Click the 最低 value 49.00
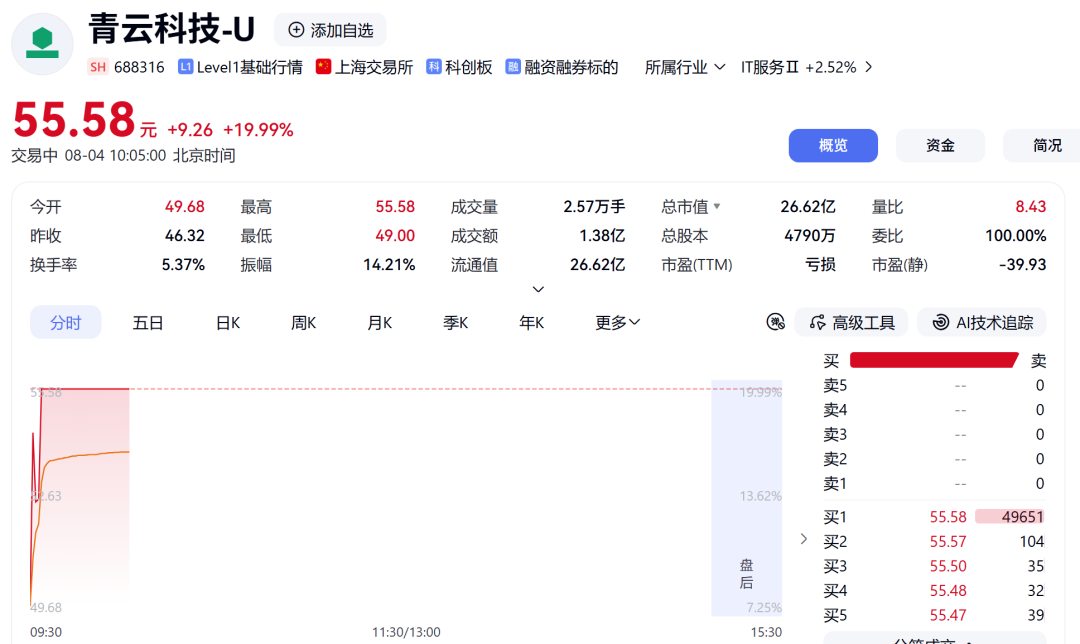The image size is (1080, 644). coord(395,236)
